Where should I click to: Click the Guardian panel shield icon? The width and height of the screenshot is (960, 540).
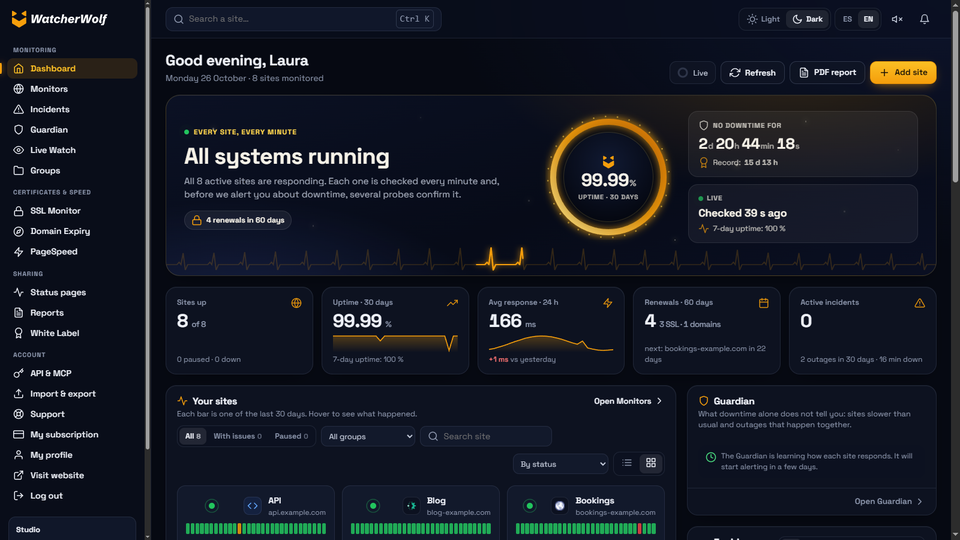(x=703, y=401)
